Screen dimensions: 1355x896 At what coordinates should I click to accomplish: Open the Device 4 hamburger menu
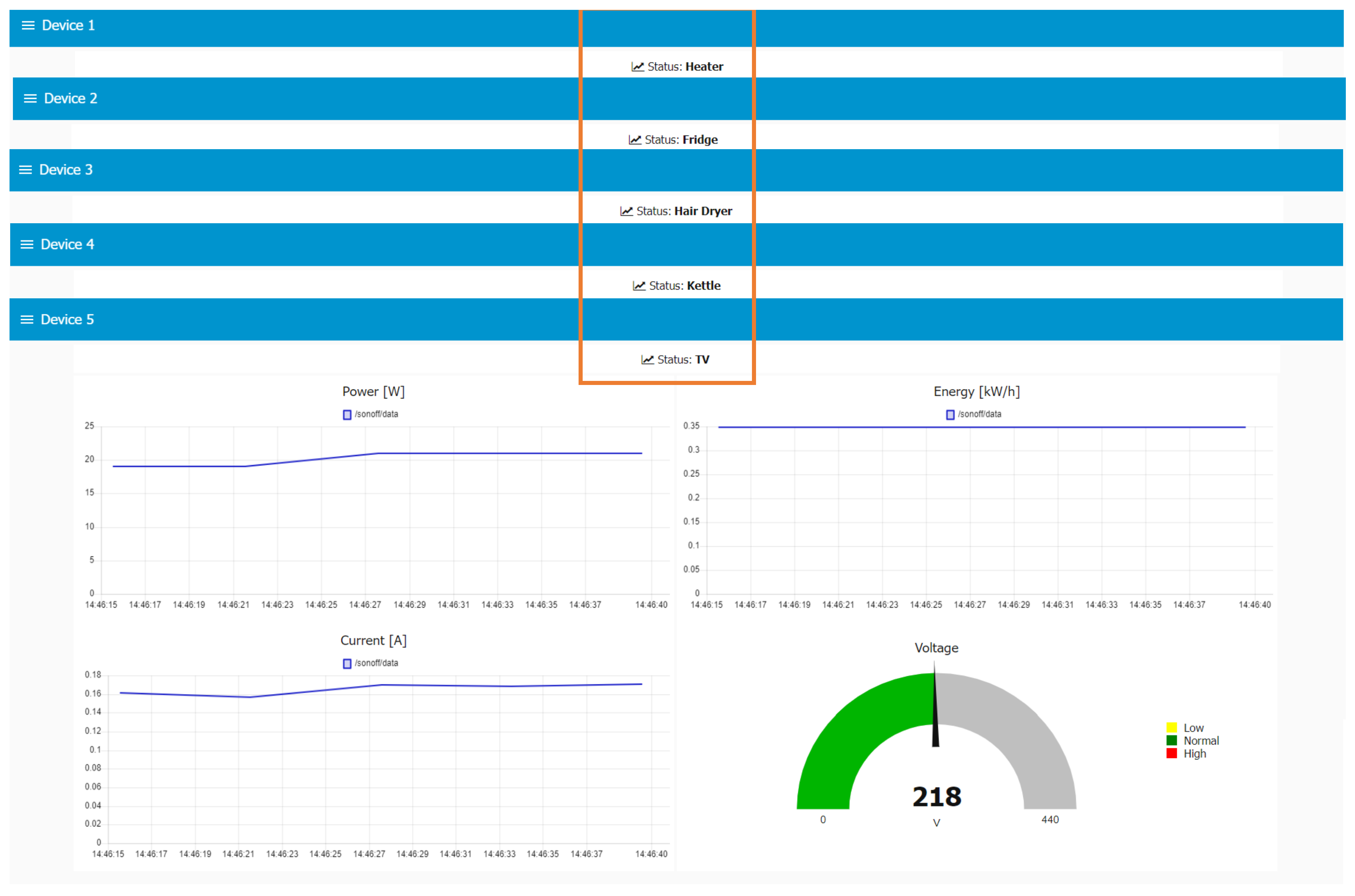[x=27, y=245]
